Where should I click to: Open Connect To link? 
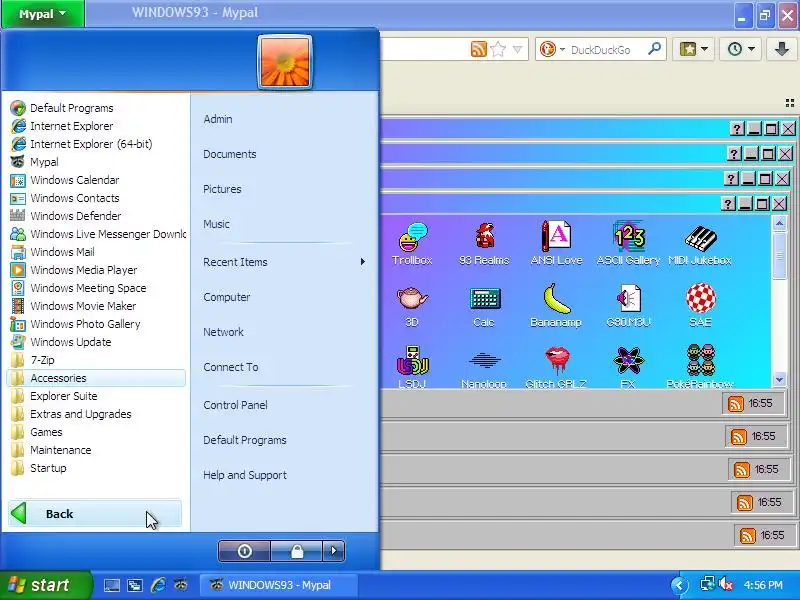click(x=231, y=367)
